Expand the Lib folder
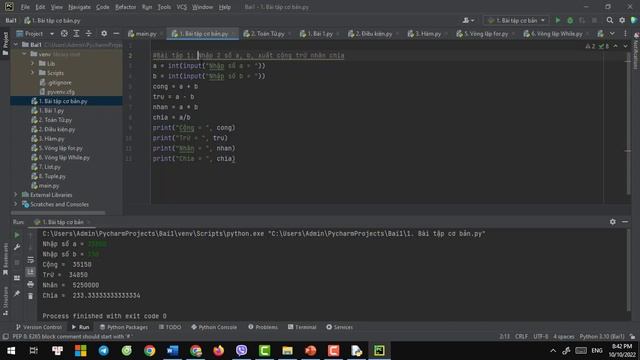 click(33, 63)
